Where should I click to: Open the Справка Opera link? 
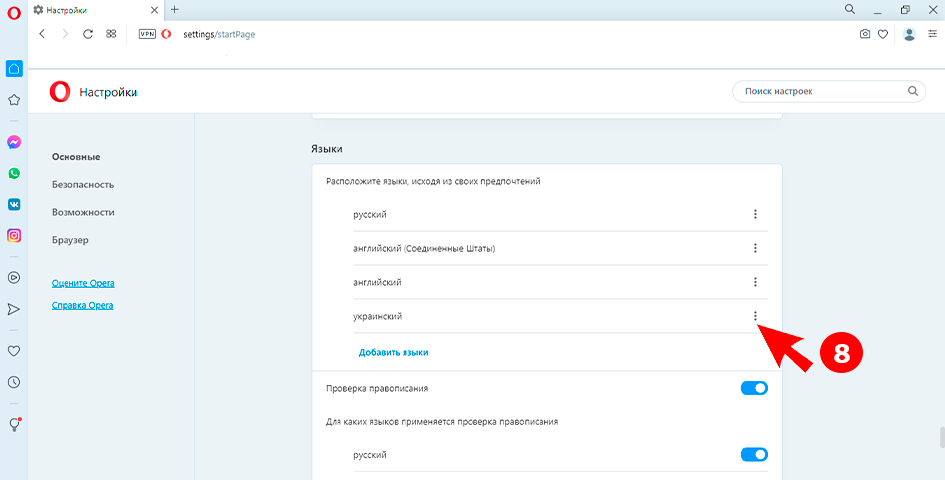(x=82, y=306)
